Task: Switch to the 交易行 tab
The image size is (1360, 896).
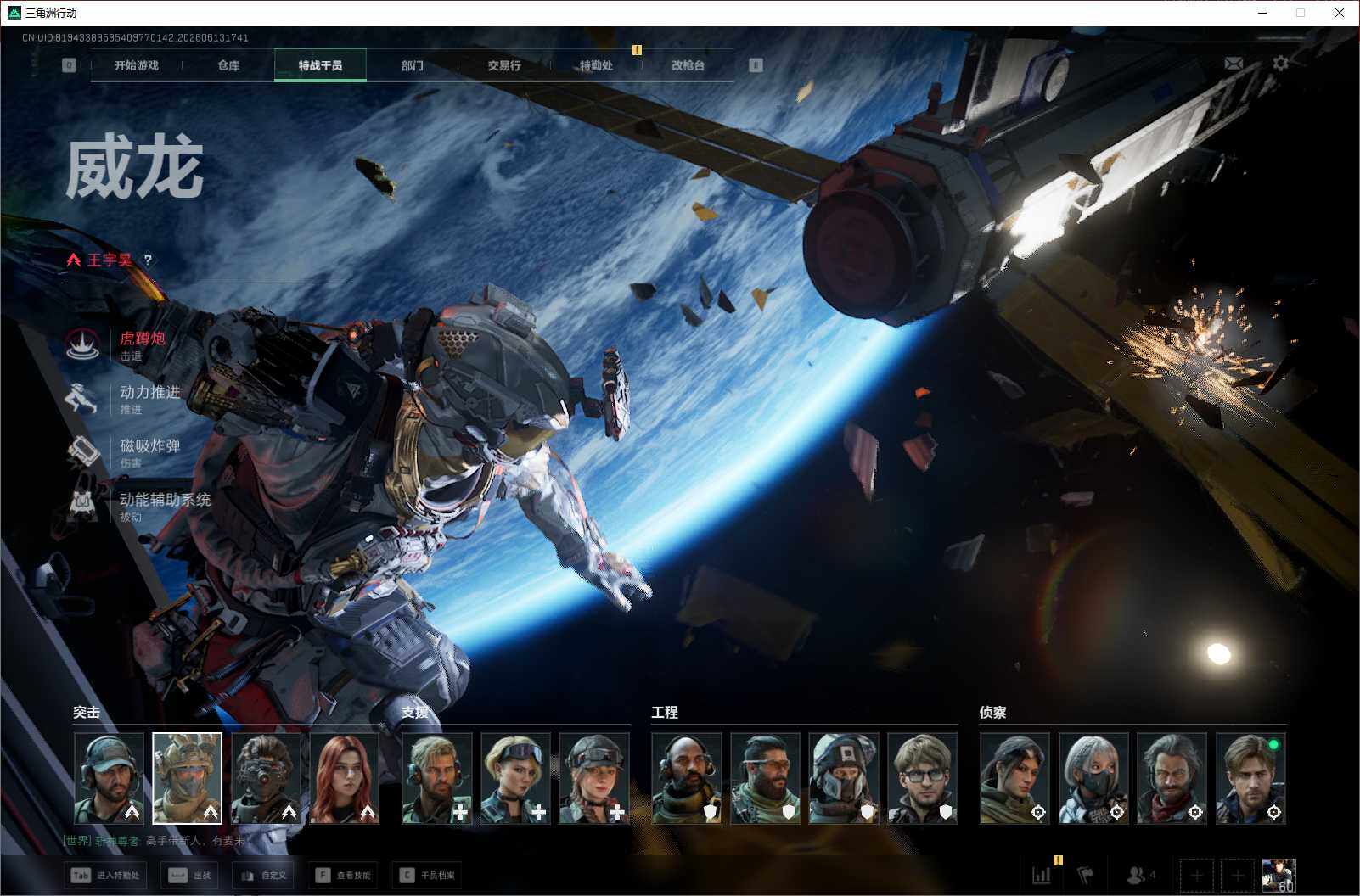Action: [504, 65]
